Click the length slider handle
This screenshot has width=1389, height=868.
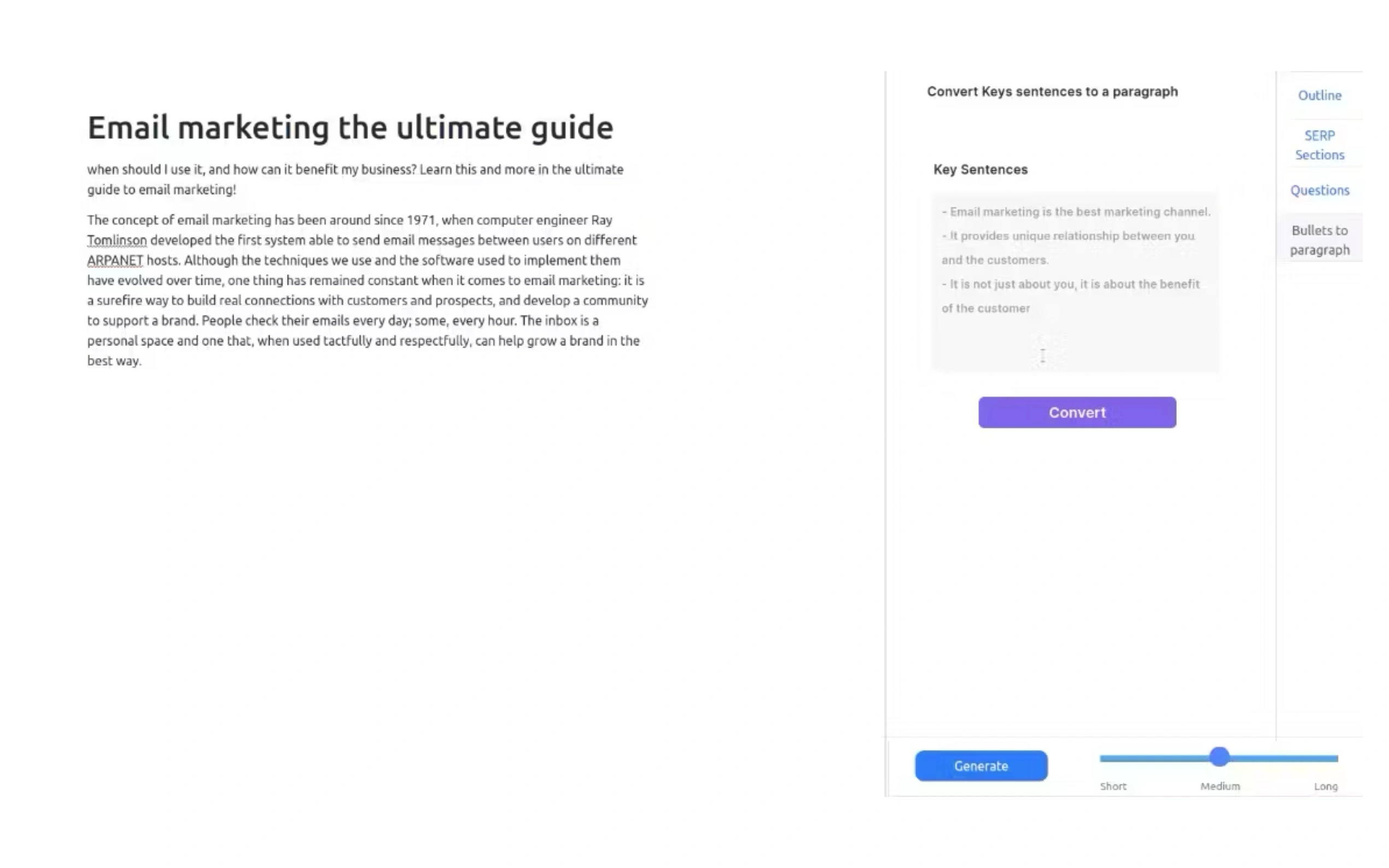click(1218, 756)
